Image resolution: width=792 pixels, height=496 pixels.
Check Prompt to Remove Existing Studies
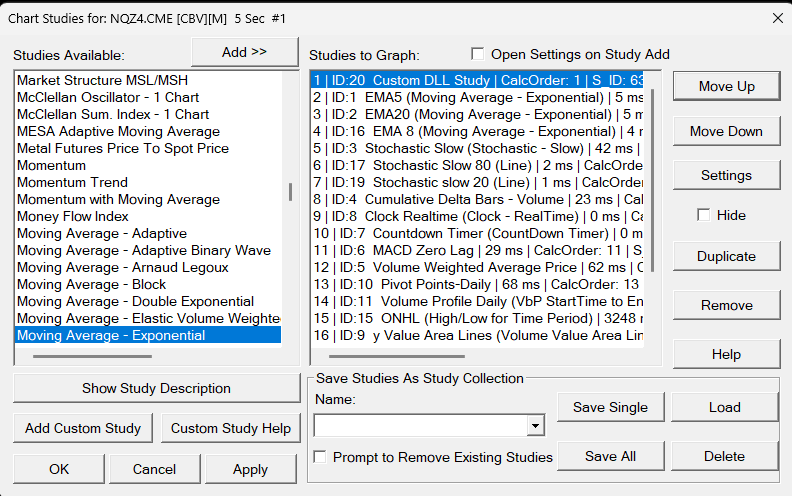click(x=320, y=457)
